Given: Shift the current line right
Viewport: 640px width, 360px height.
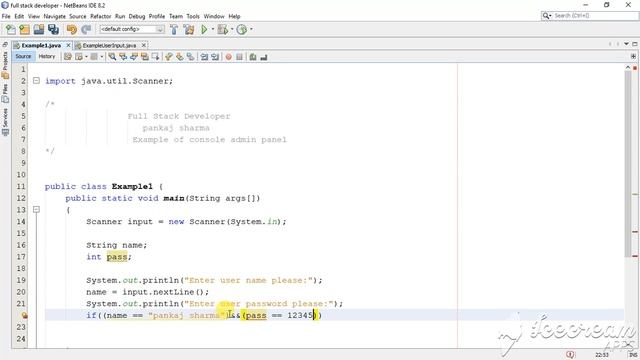Looking at the screenshot, I should point(215,57).
